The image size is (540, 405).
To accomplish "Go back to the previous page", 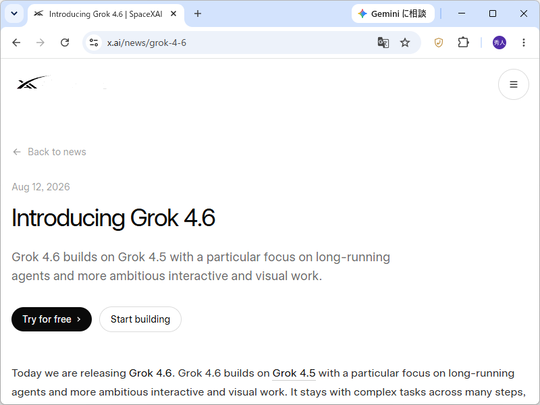I will [x=16, y=43].
